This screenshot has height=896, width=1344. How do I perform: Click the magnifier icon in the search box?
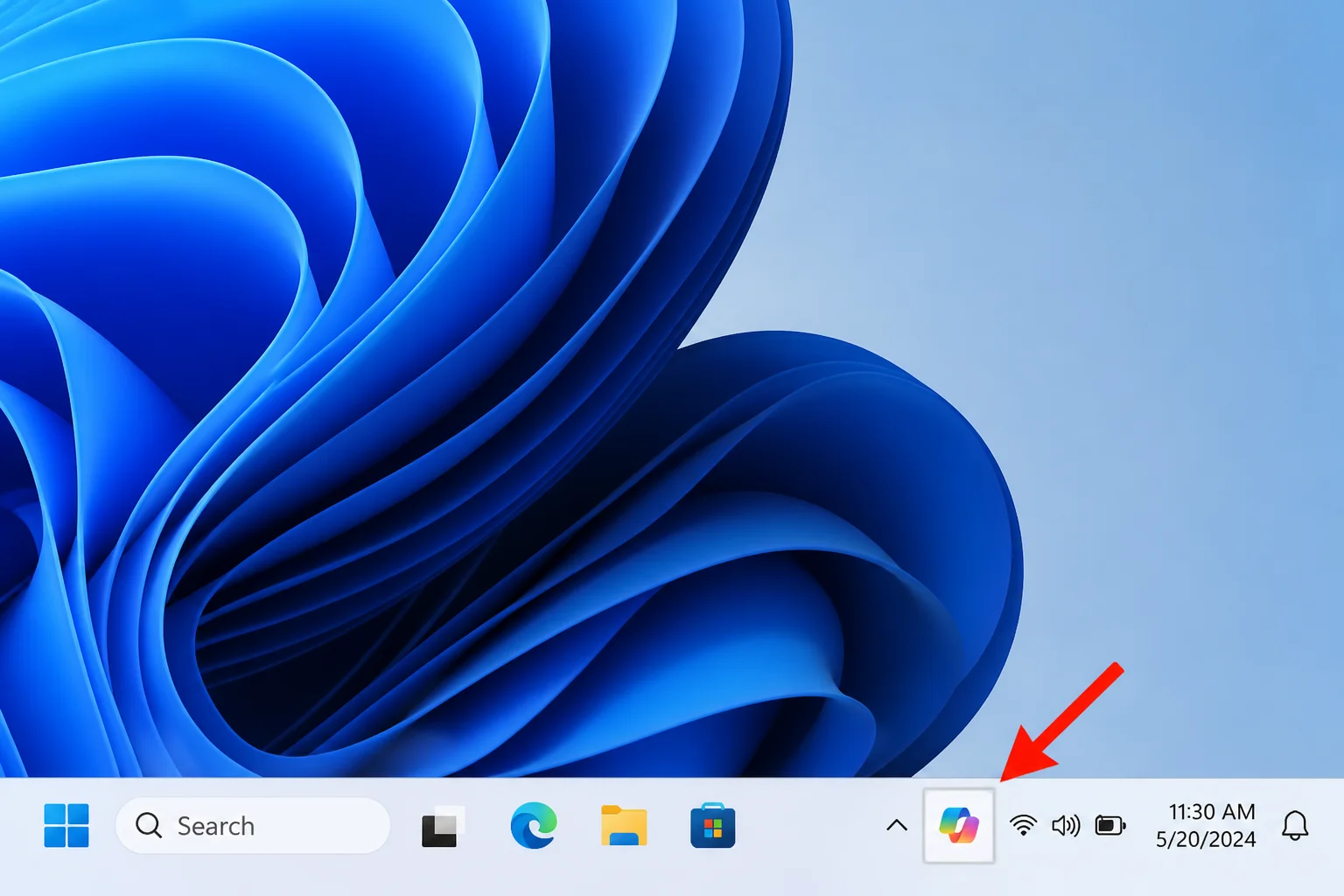[149, 825]
